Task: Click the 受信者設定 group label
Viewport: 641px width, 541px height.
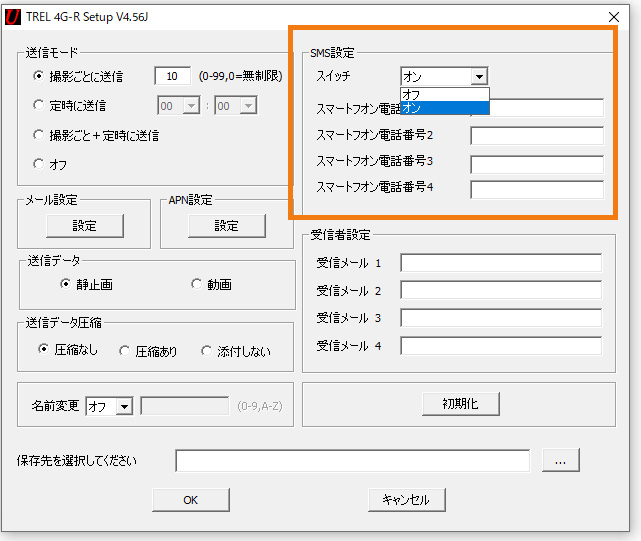Action: (x=340, y=235)
